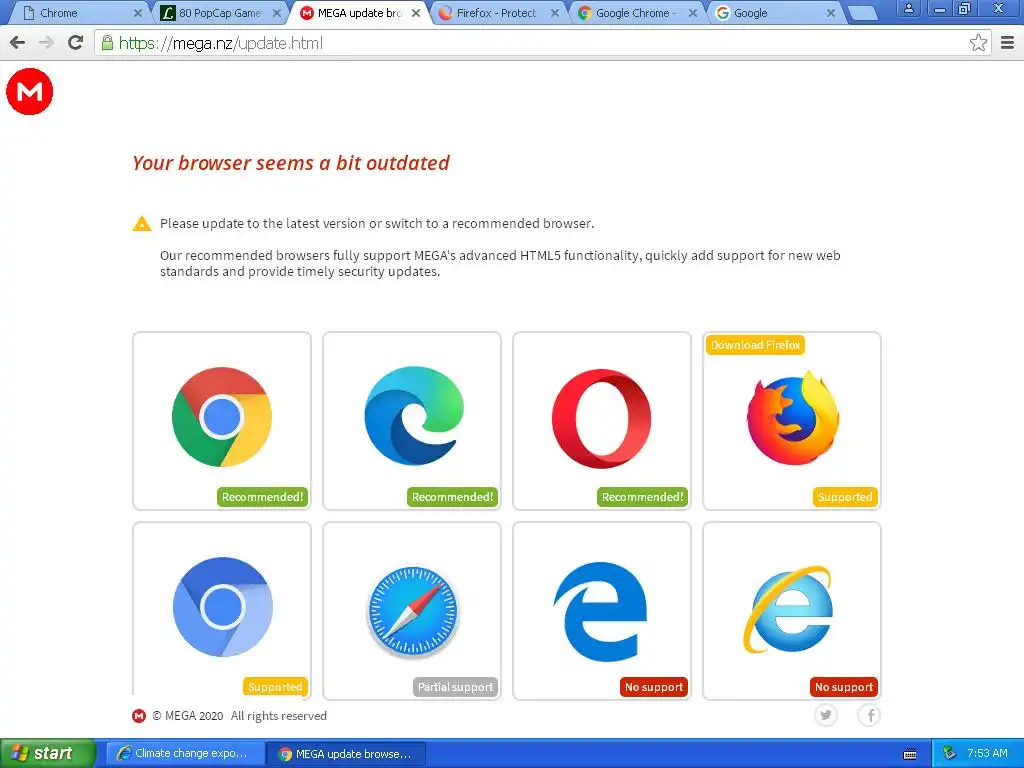The width and height of the screenshot is (1024, 768).
Task: Click the on-screen keyboard tray icon
Action: (910, 754)
